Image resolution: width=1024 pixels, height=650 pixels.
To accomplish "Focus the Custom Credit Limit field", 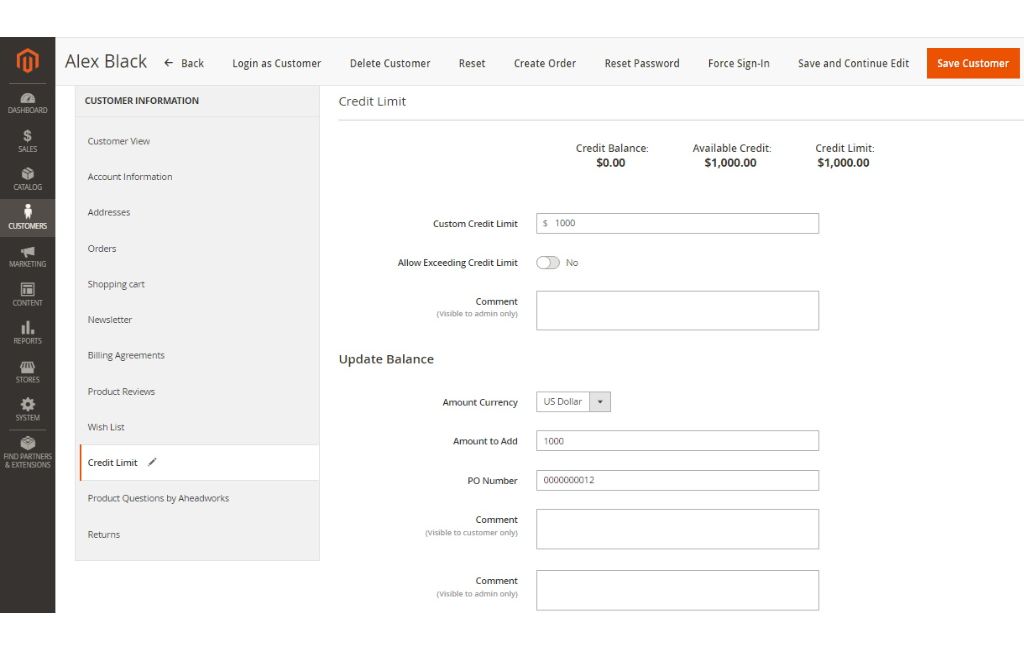I will [x=677, y=223].
